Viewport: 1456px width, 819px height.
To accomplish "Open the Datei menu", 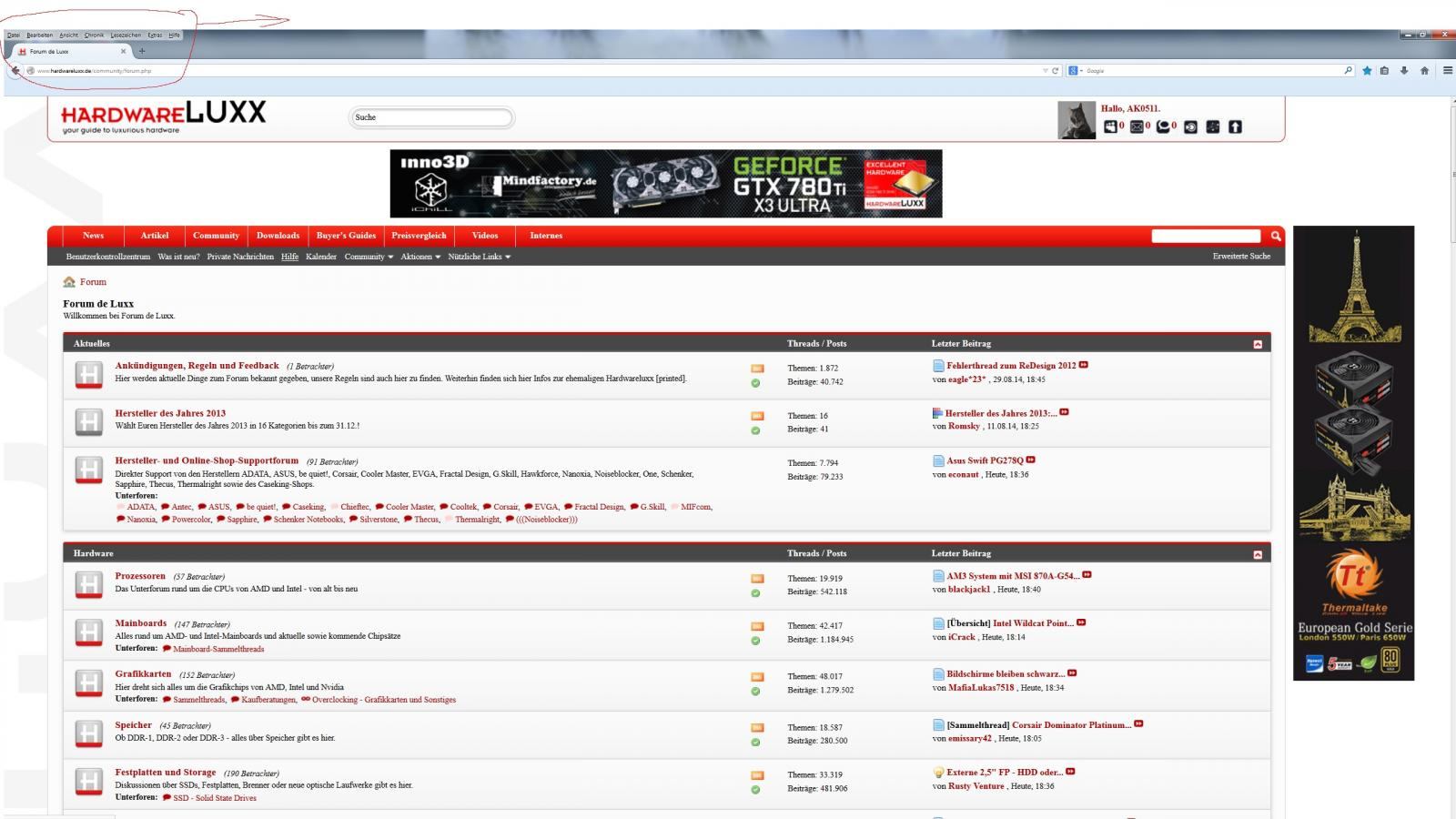I will [14, 35].
